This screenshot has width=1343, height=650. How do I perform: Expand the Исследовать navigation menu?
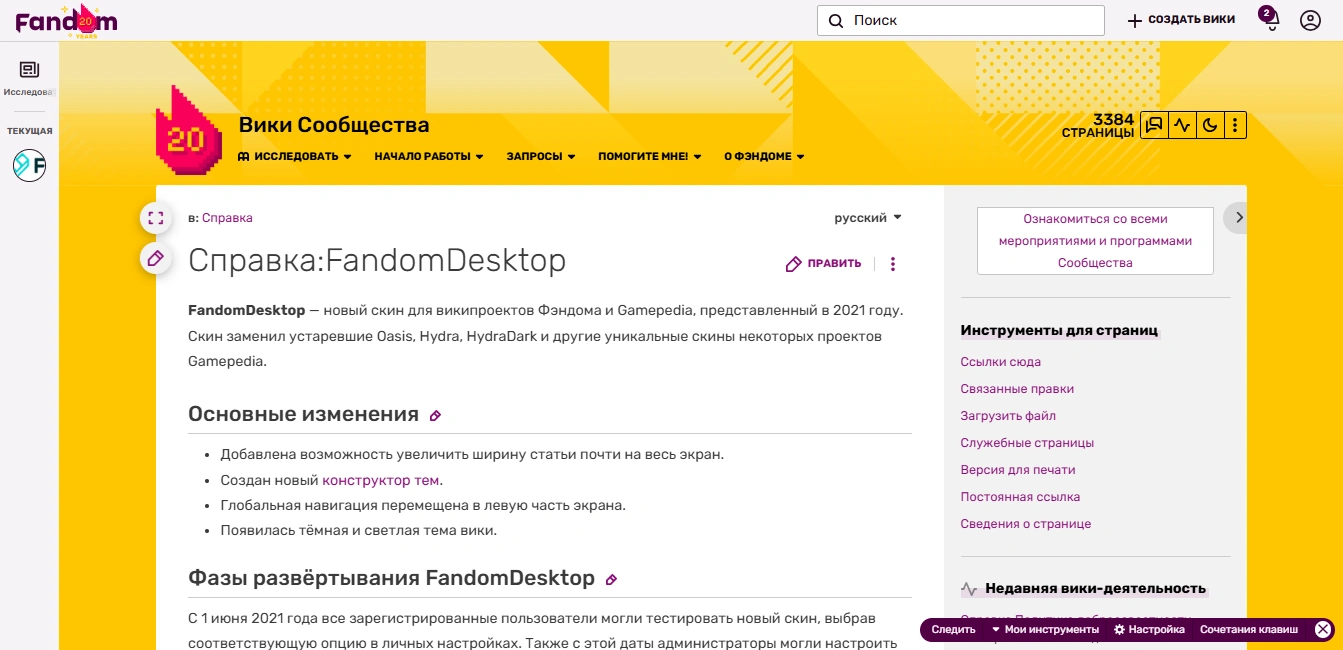coord(295,156)
